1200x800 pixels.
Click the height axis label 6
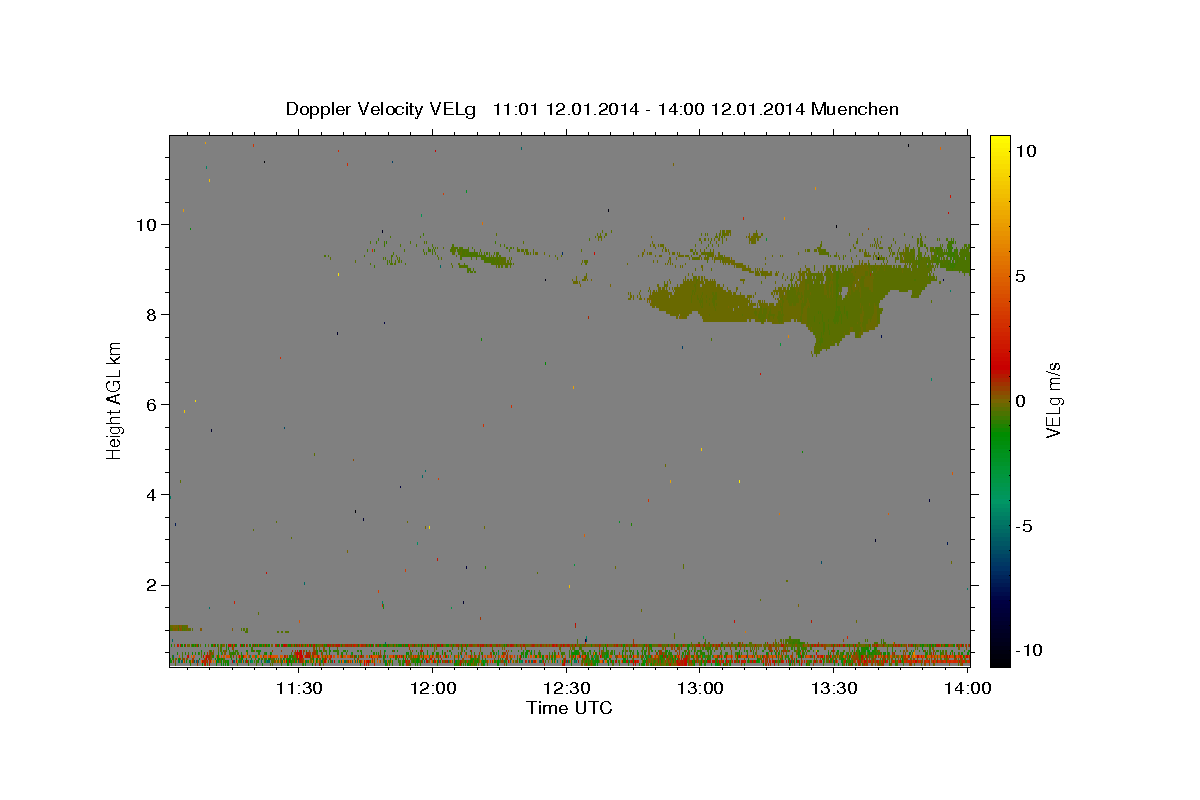[x=151, y=405]
